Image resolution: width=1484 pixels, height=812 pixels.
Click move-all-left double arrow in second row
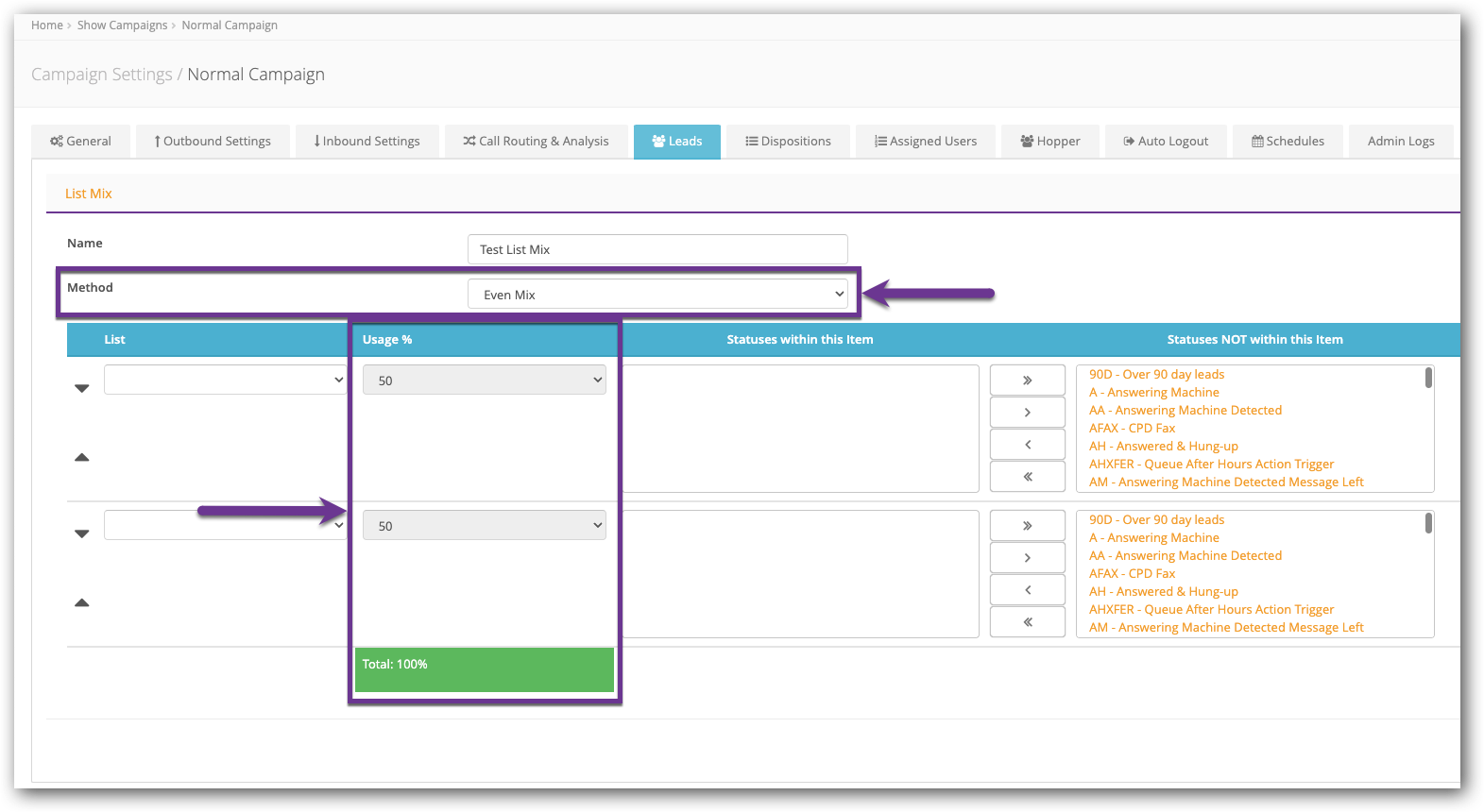(x=1027, y=622)
